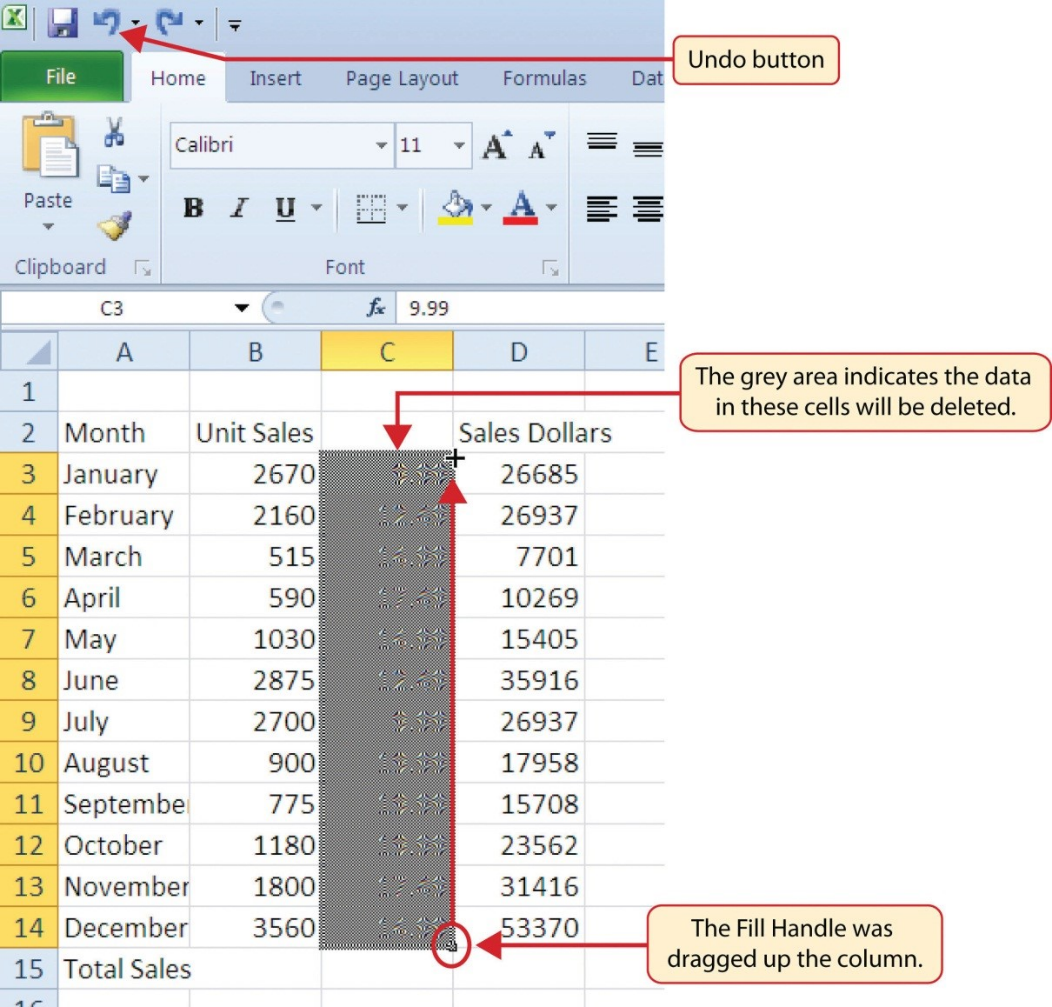Open the Fill Color dropdown arrow
Screen dimensions: 1052x1007
point(485,209)
